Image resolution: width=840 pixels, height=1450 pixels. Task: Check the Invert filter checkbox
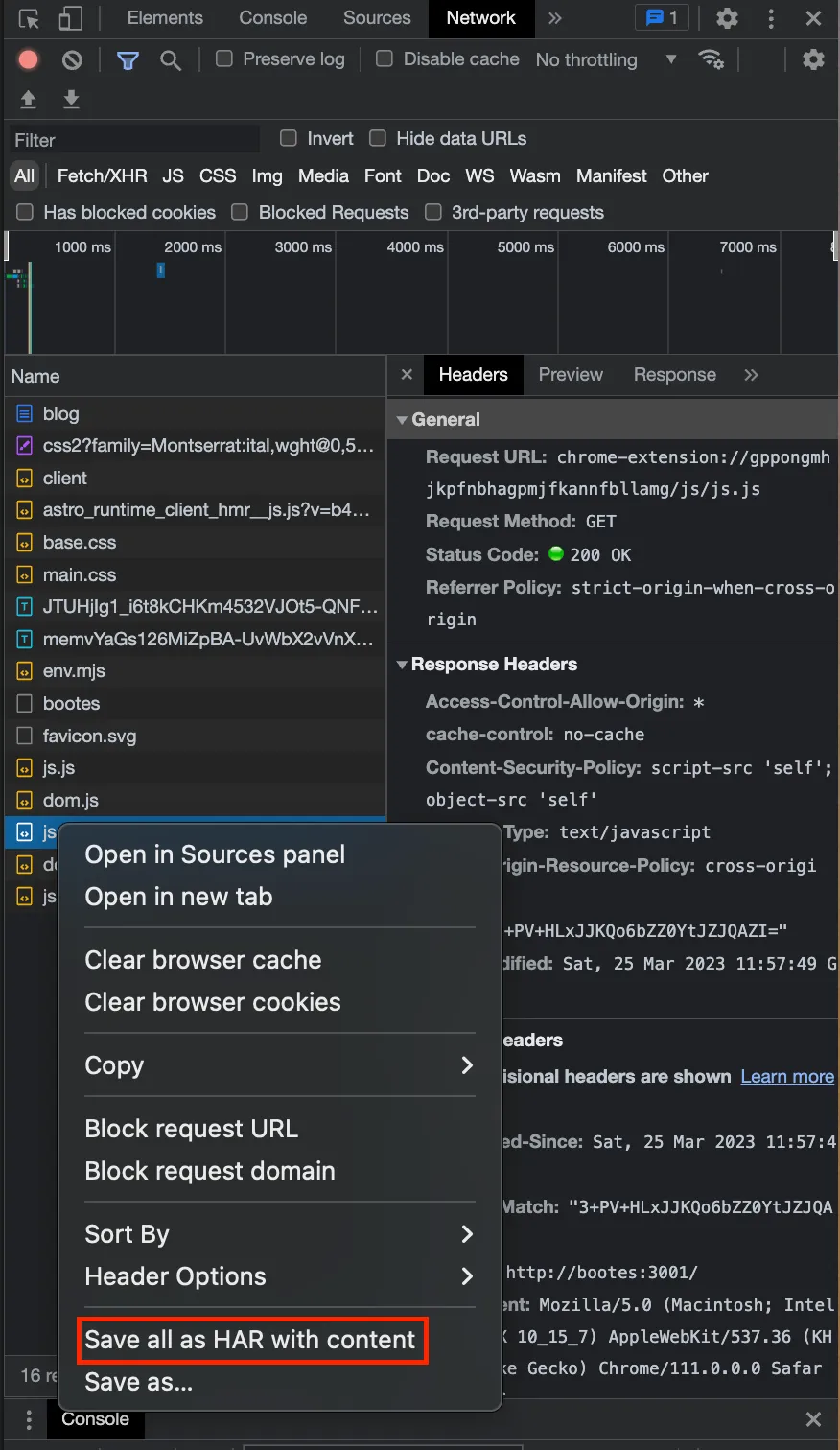289,138
